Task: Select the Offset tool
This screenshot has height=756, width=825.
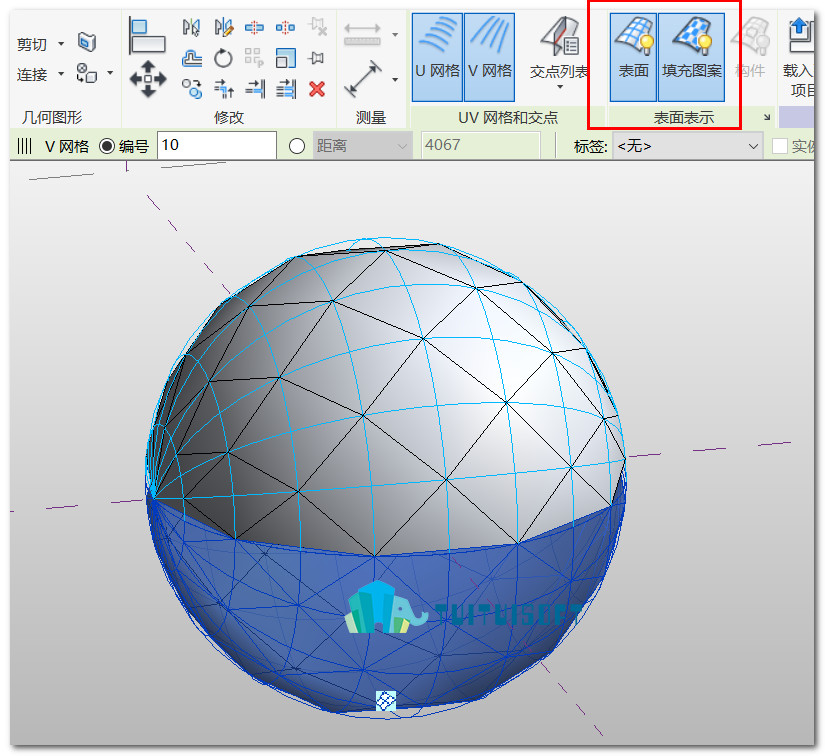Action: [x=192, y=58]
